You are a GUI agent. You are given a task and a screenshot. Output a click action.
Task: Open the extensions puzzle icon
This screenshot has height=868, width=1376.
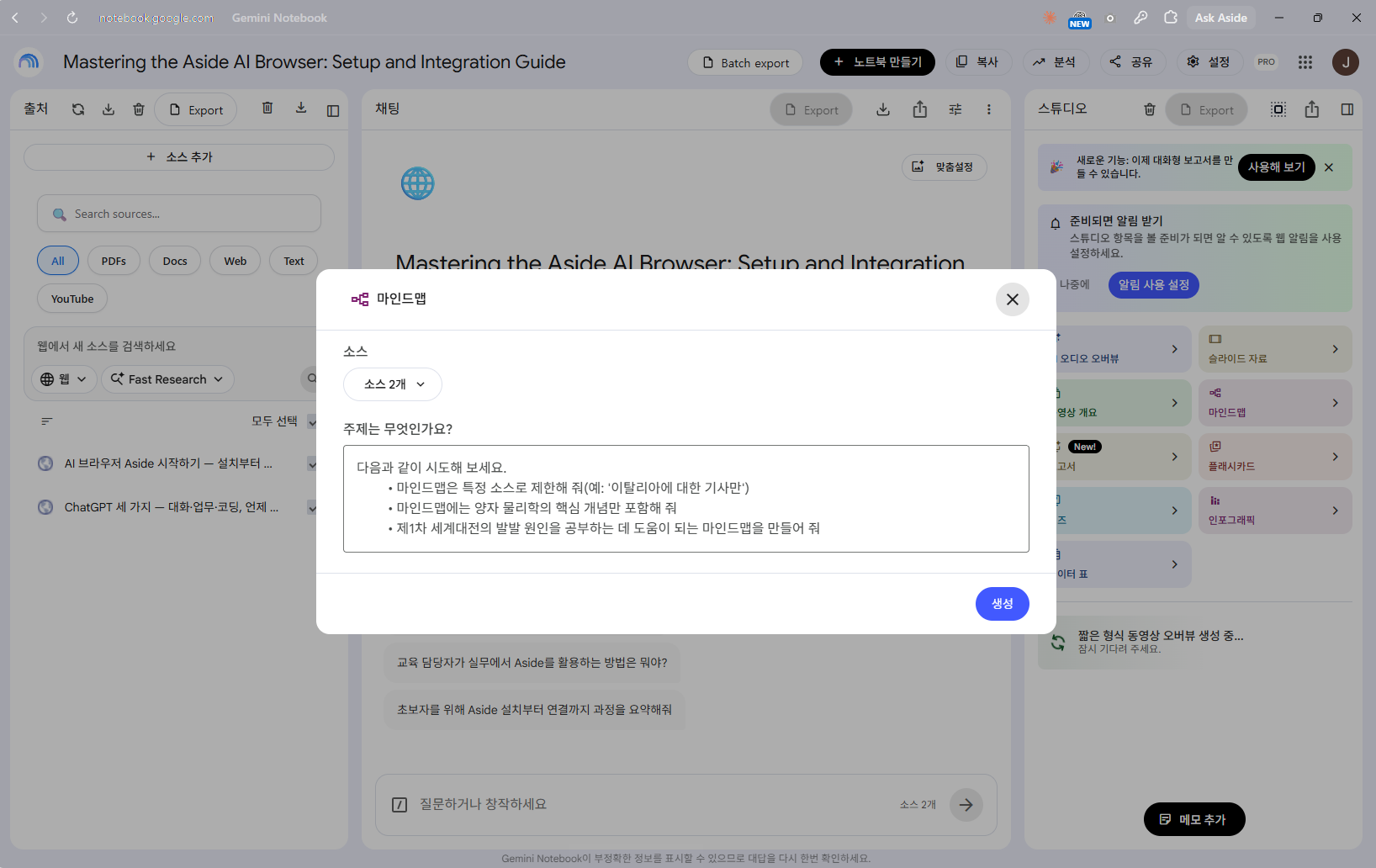coord(1170,18)
